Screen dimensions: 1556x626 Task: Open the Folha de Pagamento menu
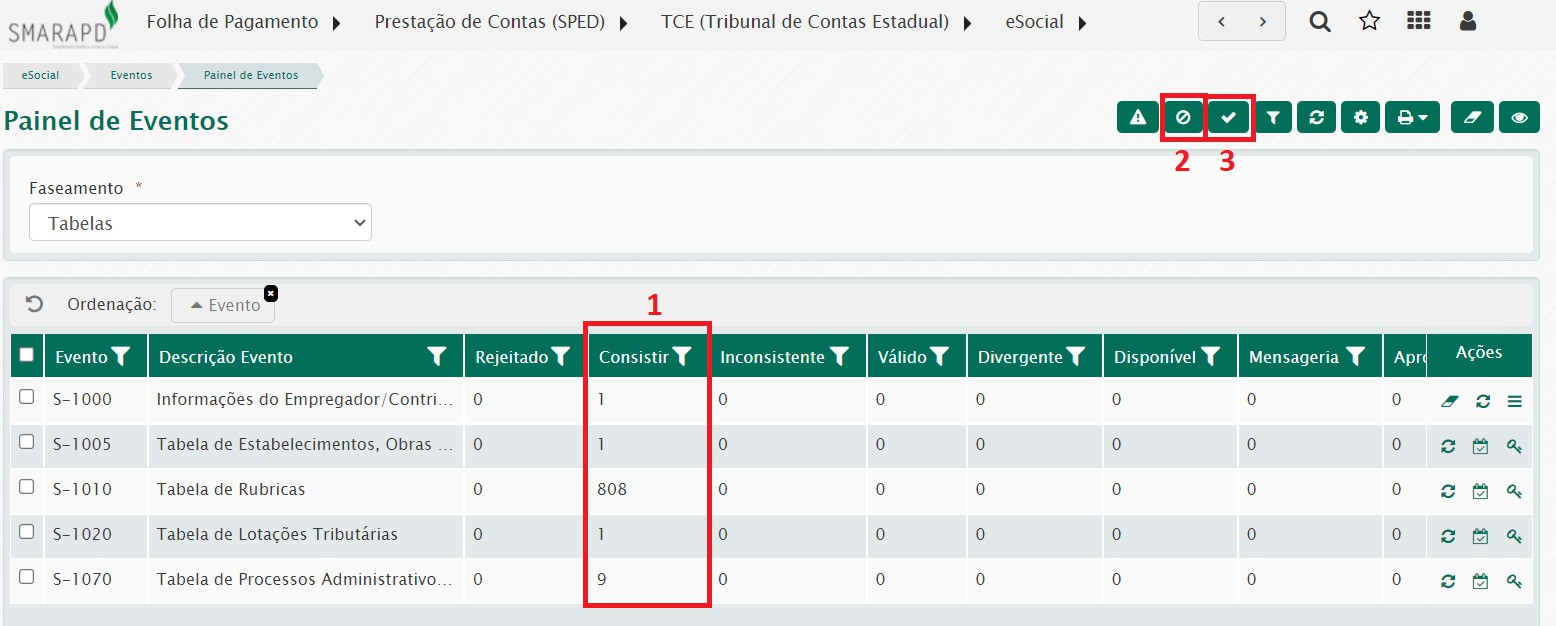point(243,22)
